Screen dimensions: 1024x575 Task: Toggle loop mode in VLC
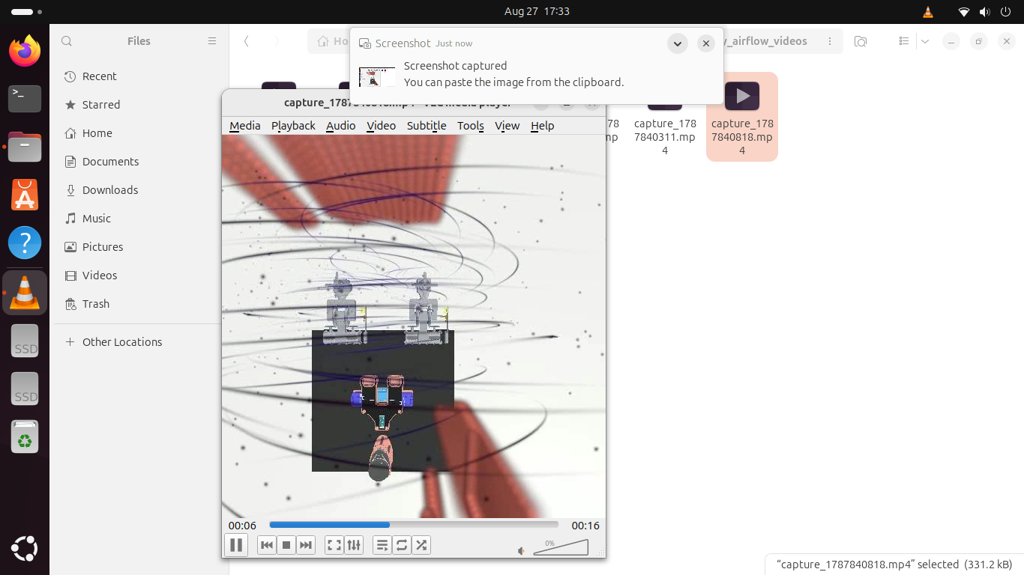click(402, 545)
